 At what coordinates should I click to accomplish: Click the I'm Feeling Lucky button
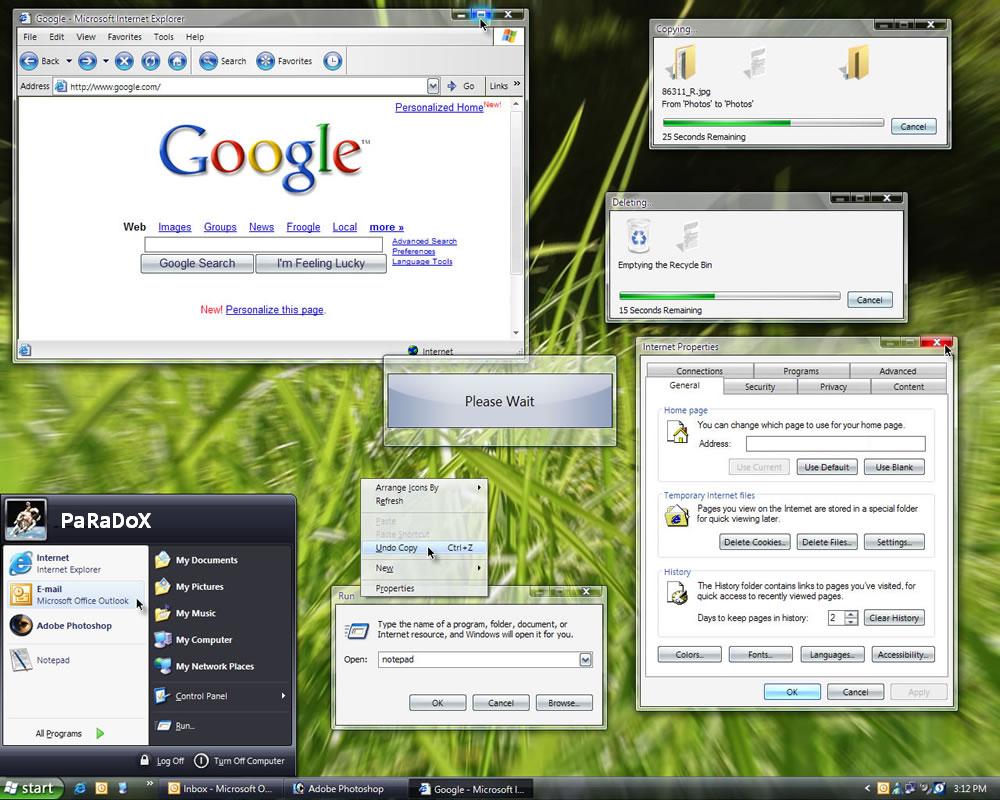coord(321,264)
